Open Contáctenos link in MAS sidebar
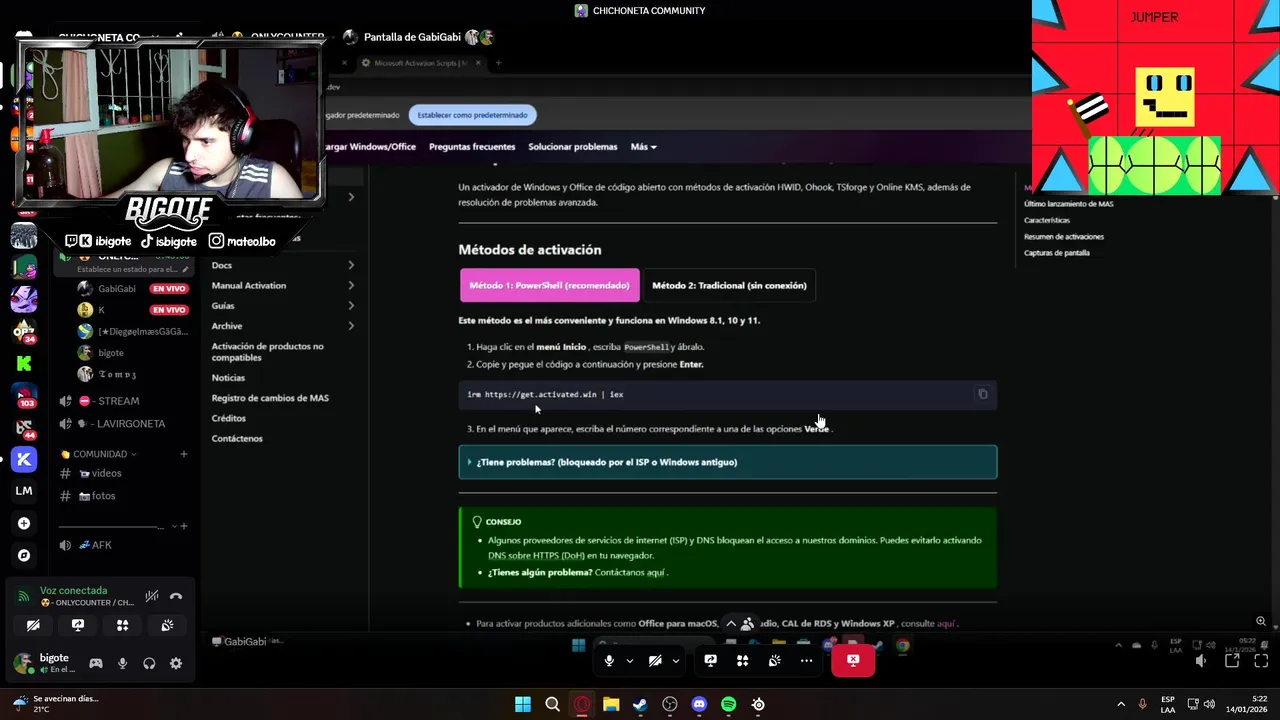This screenshot has width=1280, height=720. (237, 439)
